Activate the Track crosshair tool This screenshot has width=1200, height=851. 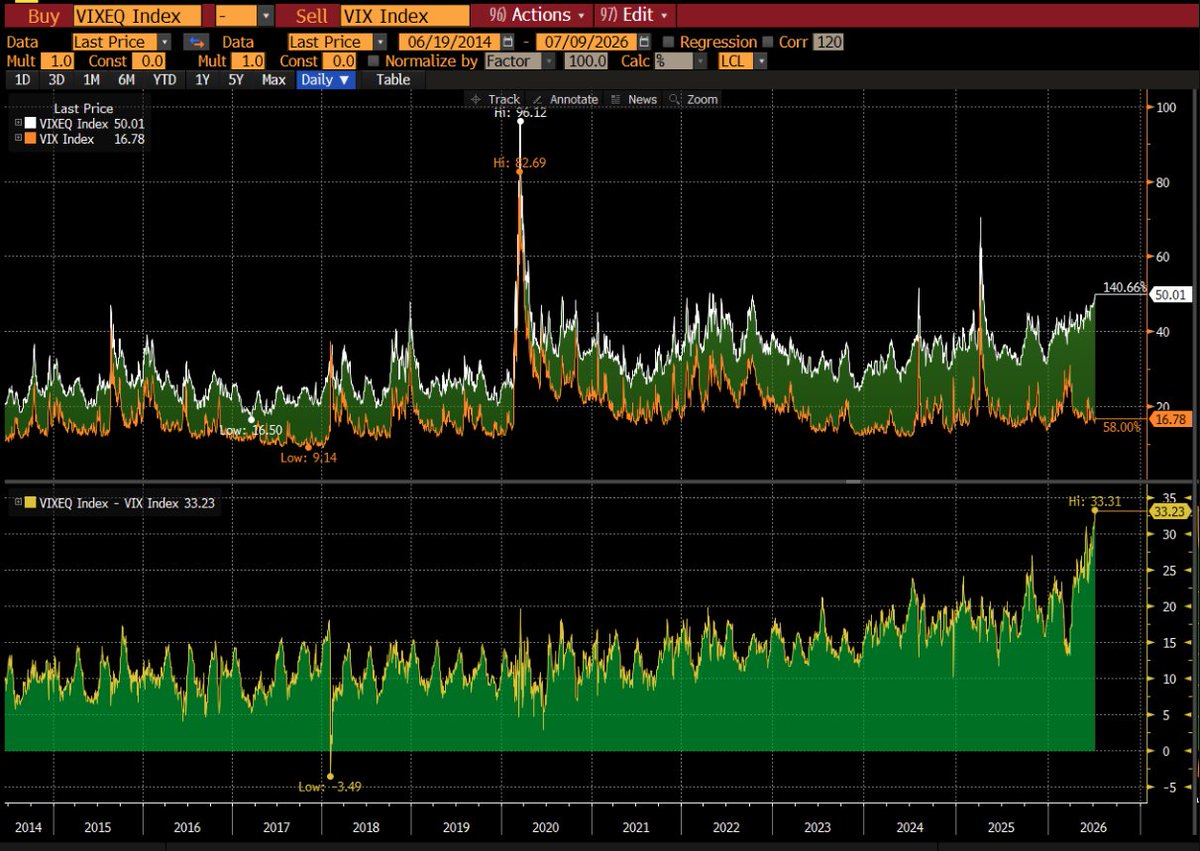(x=495, y=99)
